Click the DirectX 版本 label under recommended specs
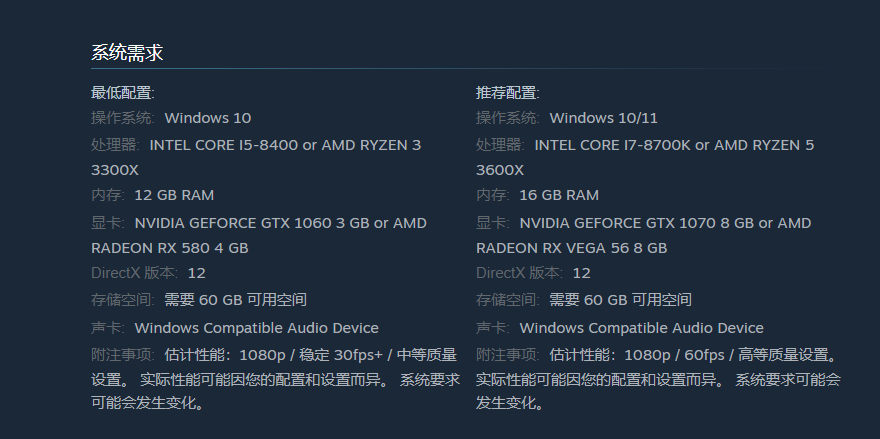 (519, 273)
